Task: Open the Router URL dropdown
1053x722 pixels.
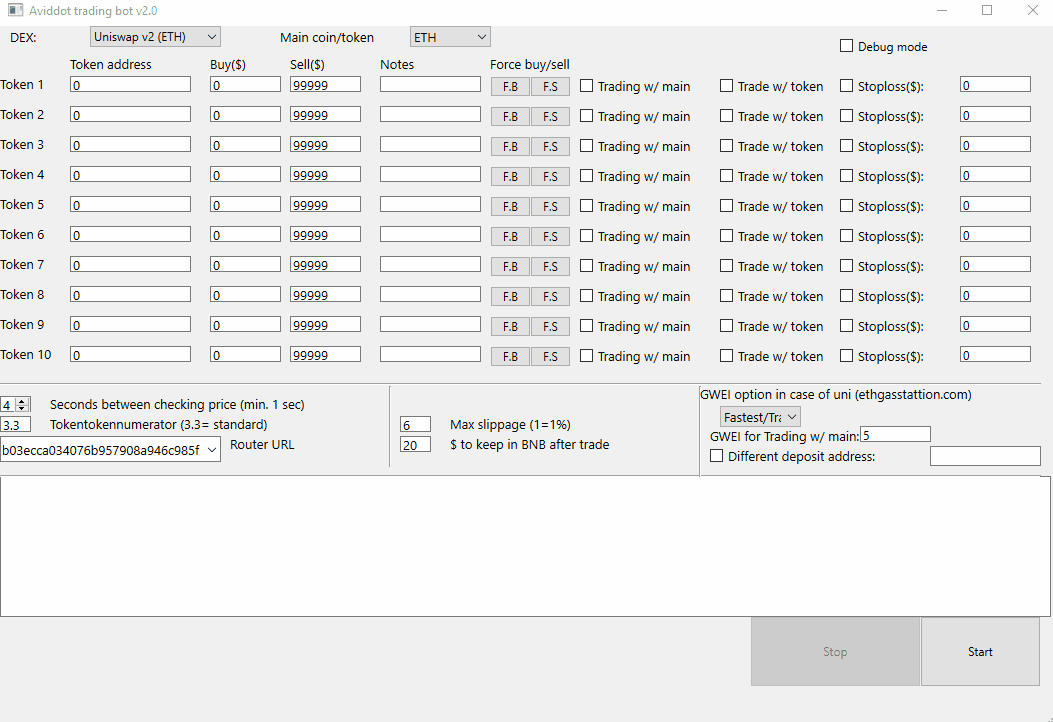Action: pos(110,450)
